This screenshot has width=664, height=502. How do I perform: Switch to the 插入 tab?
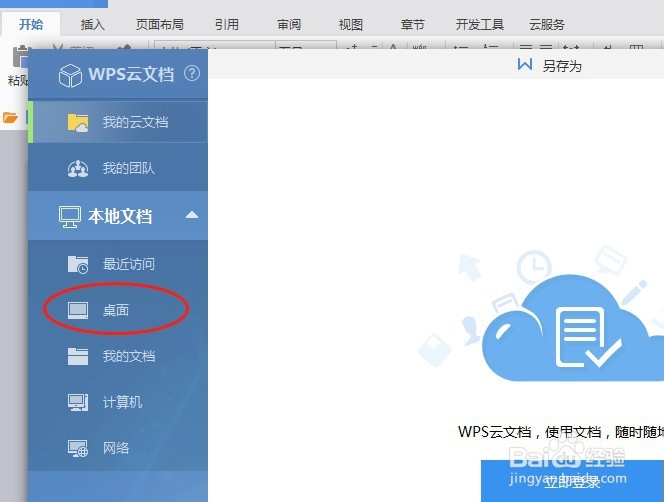pos(92,25)
